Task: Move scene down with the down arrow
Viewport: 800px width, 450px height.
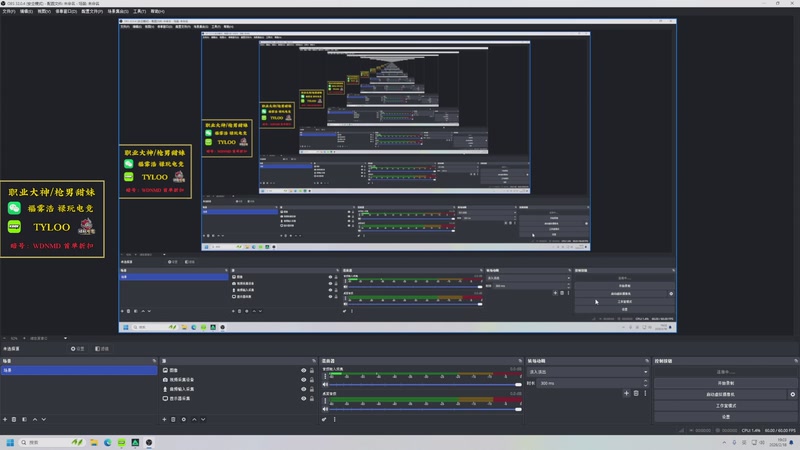Action: click(x=44, y=419)
